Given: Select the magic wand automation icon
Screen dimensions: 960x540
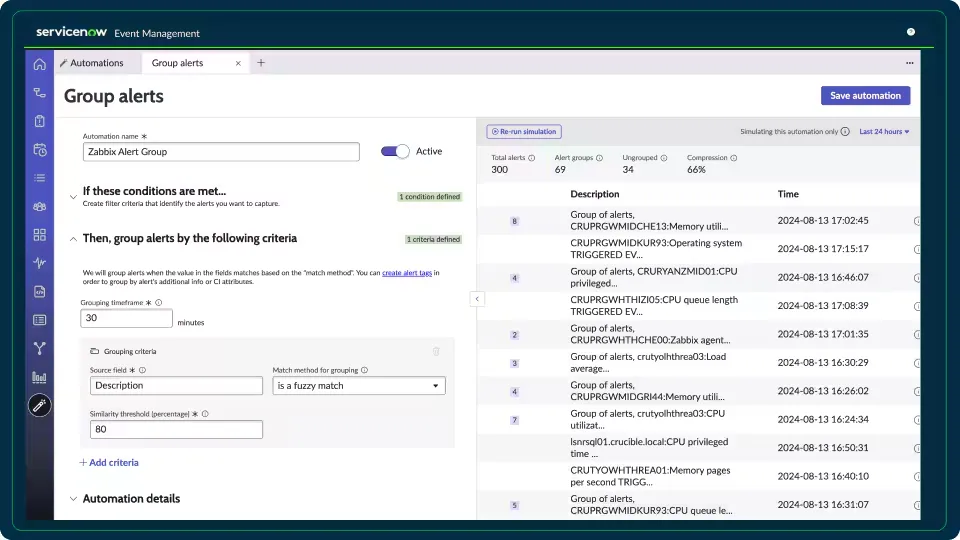Looking at the screenshot, I should (x=39, y=406).
